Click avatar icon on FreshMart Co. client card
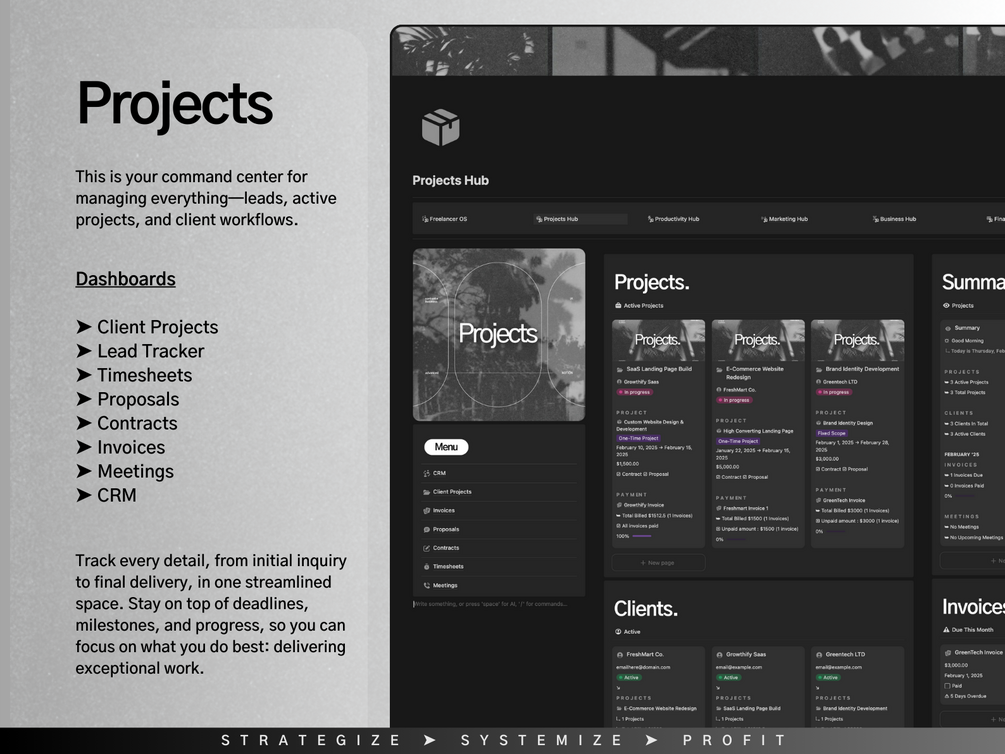The width and height of the screenshot is (1005, 754). tap(620, 655)
